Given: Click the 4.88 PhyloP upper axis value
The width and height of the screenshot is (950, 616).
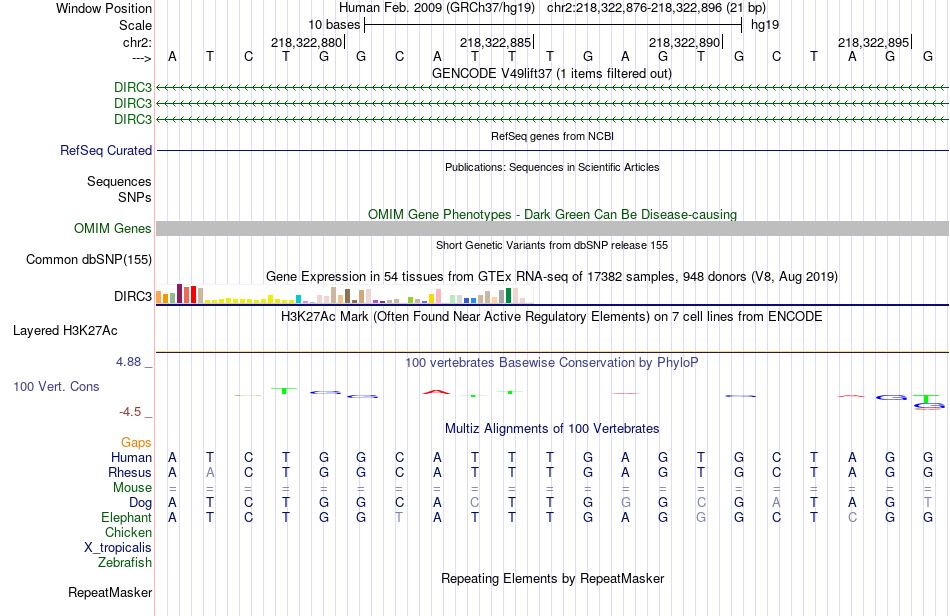Looking at the screenshot, I should coord(128,362).
